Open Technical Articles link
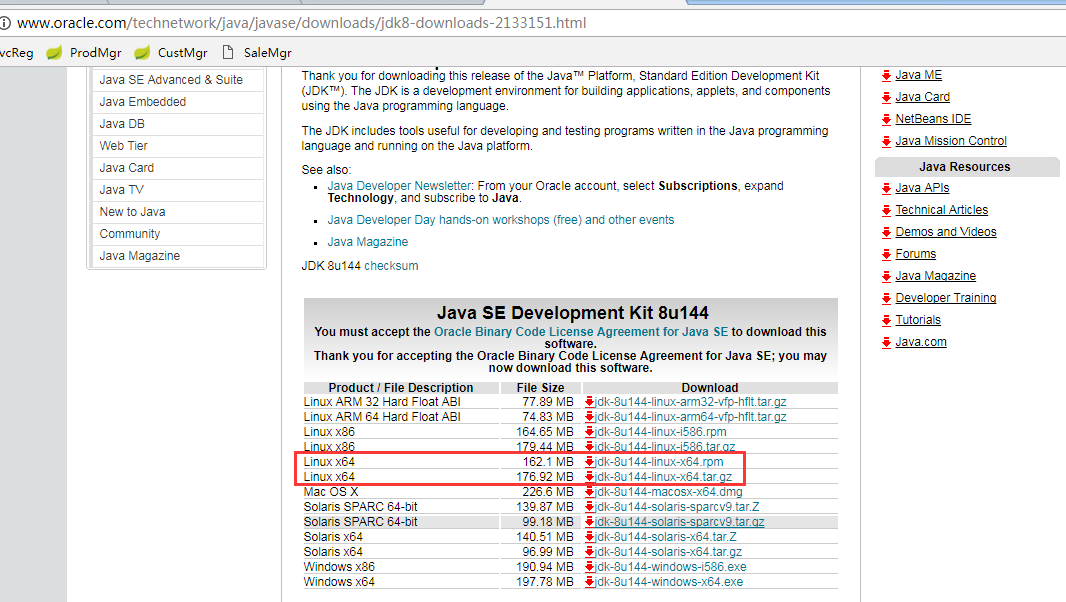This screenshot has height=602, width=1066. 942,210
